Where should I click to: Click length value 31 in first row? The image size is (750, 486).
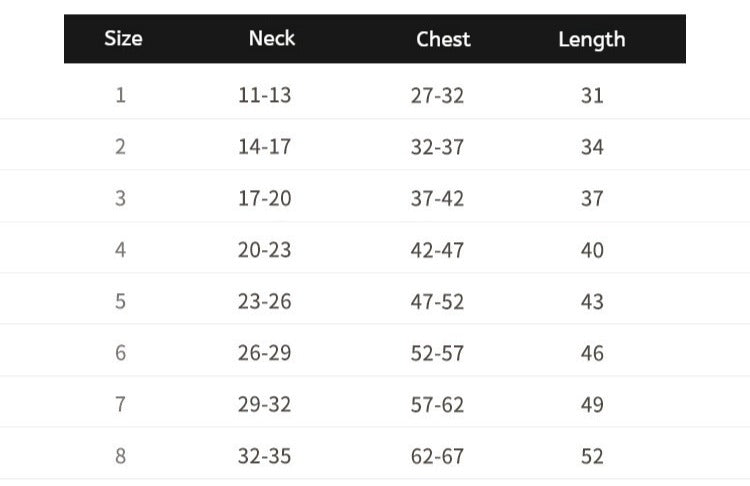592,96
